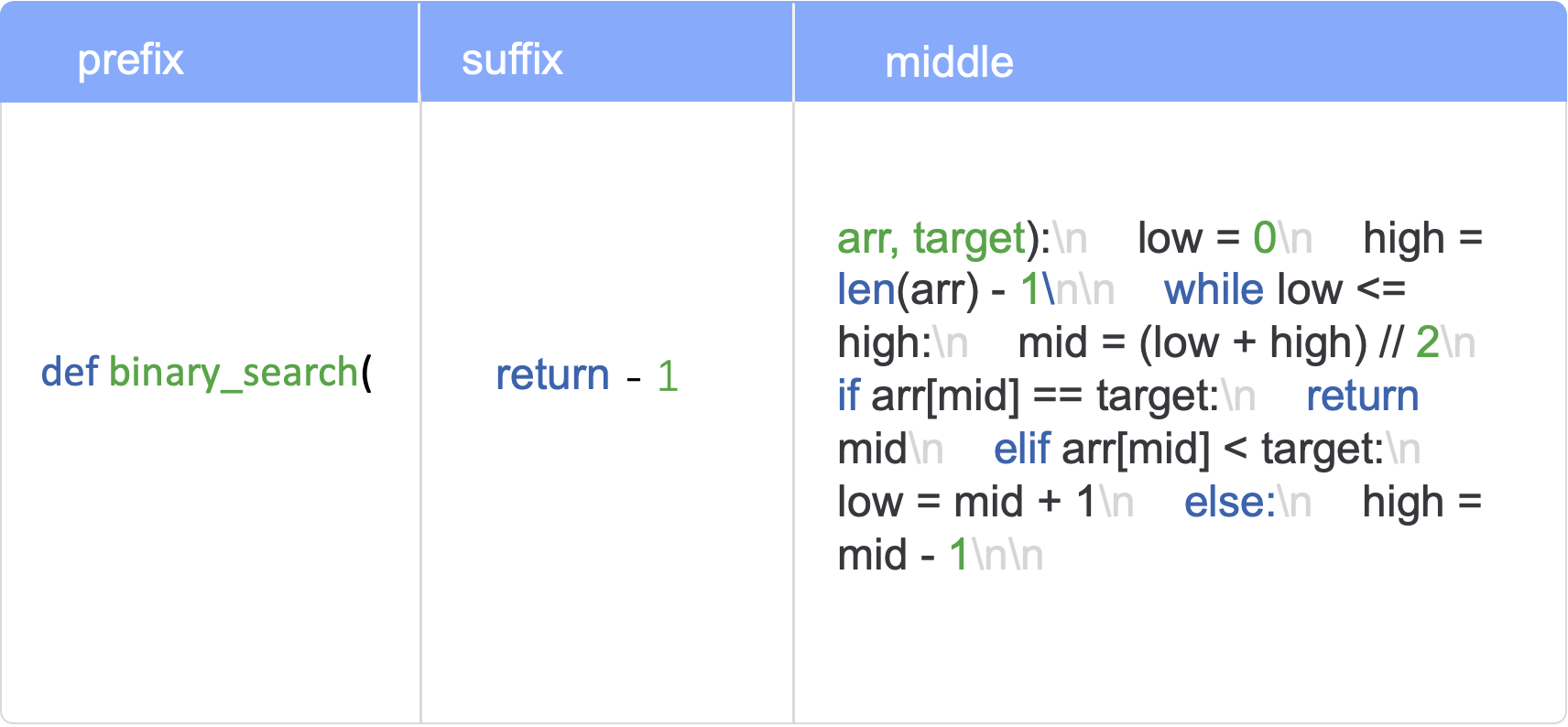Image resolution: width=1568 pixels, height=727 pixels.
Task: Click the suffix column header
Action: (512, 60)
